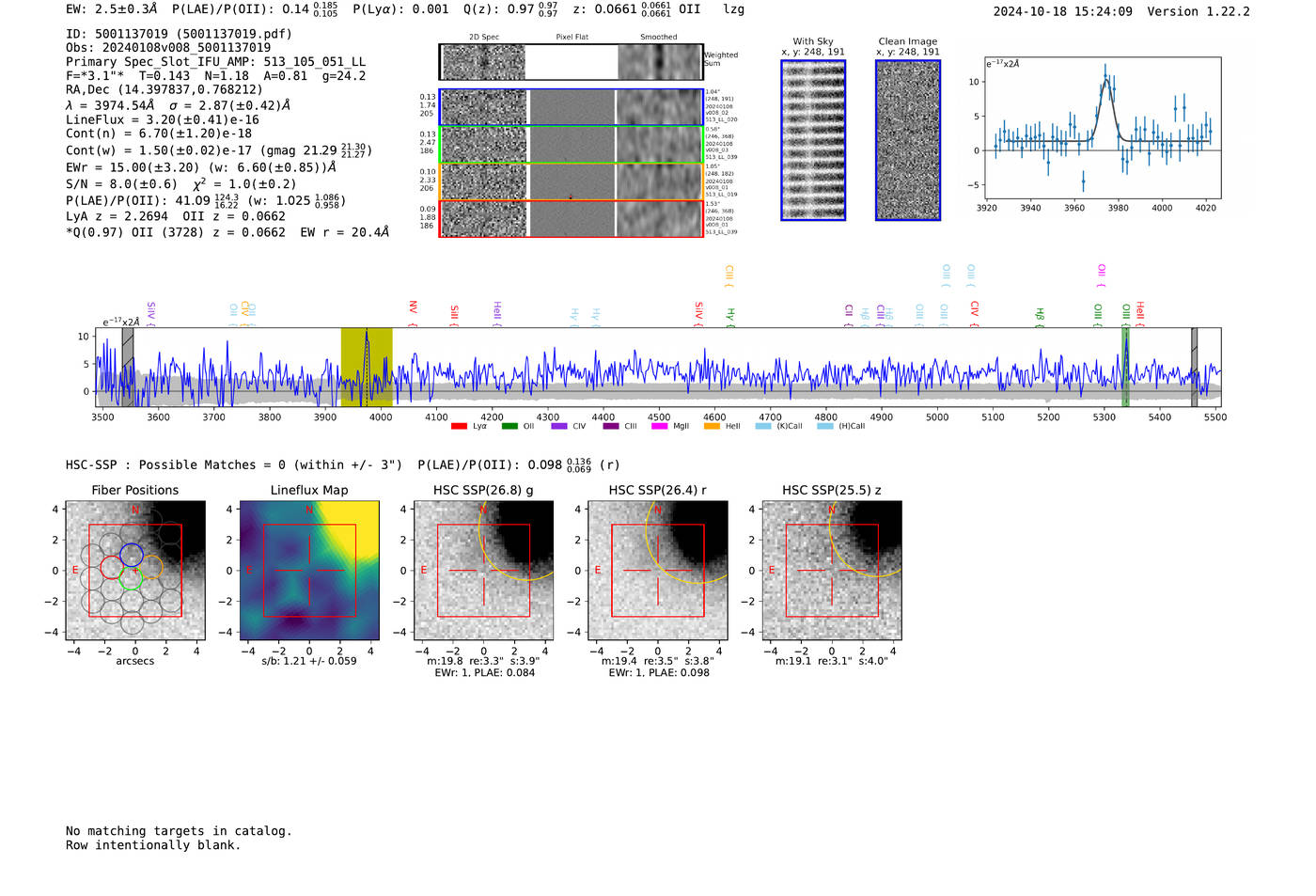Select the blue fiber circle in Fiber Positions
The image size is (1316, 896).
coord(132,555)
